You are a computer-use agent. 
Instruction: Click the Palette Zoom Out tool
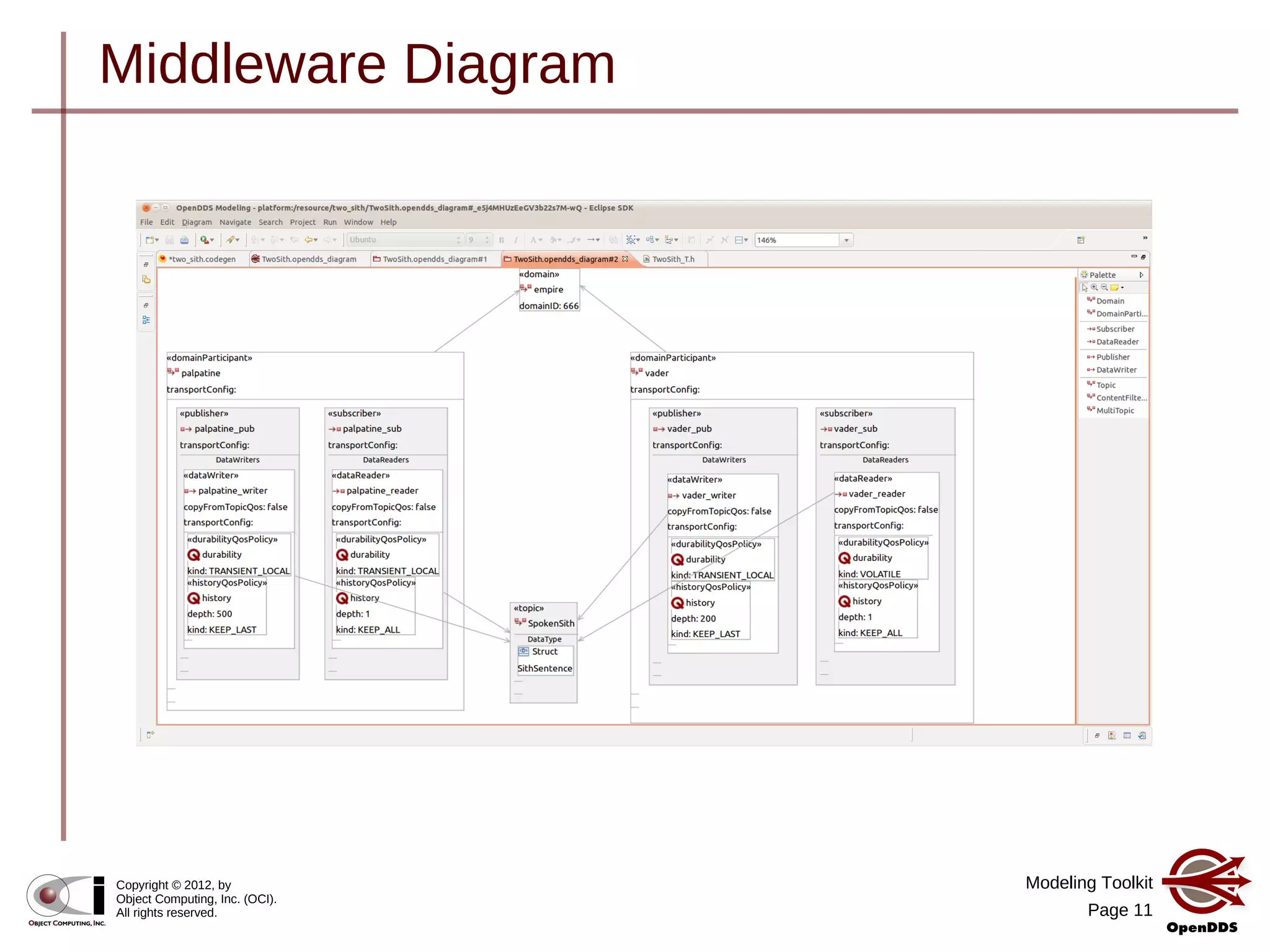(x=1104, y=288)
